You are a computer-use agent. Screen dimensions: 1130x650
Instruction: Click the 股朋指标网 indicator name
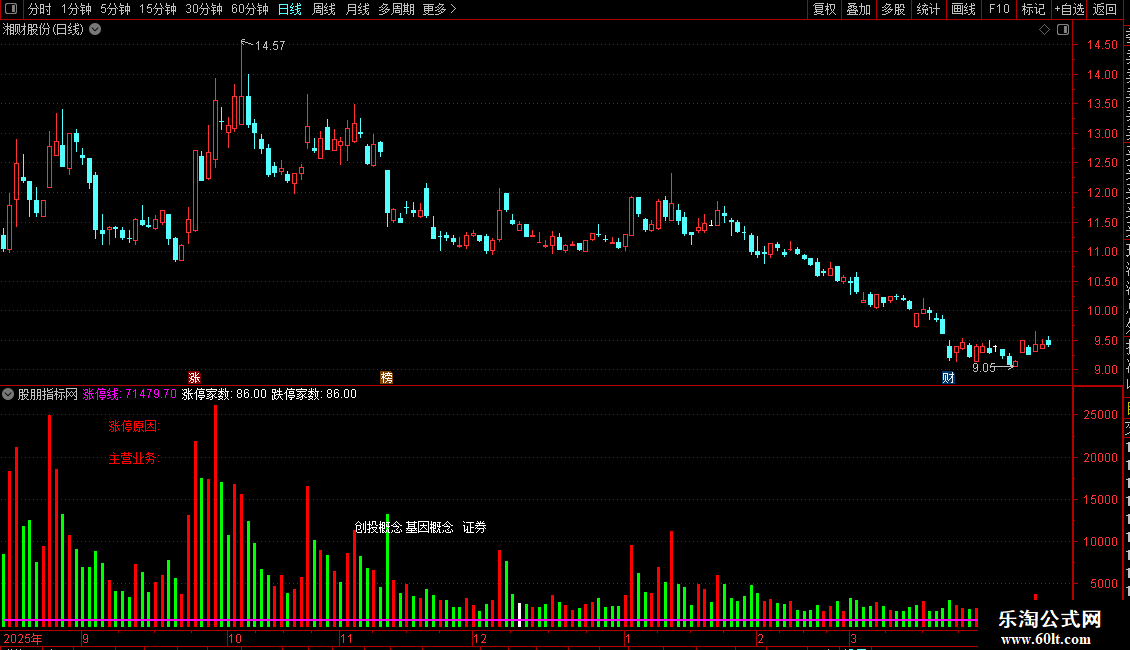click(48, 394)
